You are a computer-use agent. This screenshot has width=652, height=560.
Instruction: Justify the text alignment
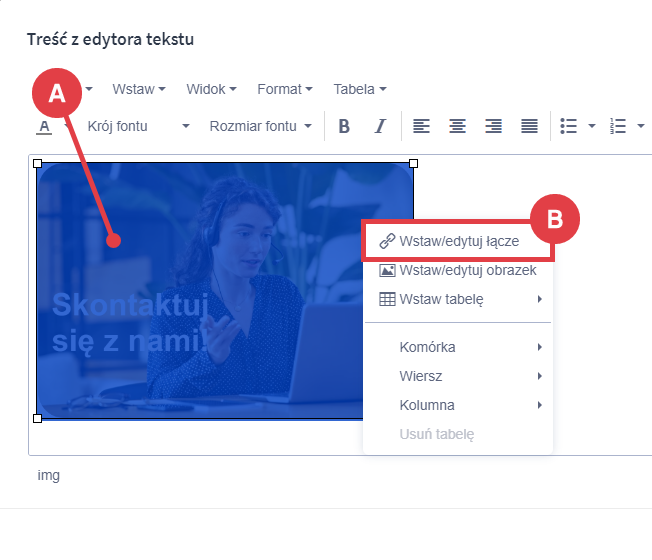[529, 126]
